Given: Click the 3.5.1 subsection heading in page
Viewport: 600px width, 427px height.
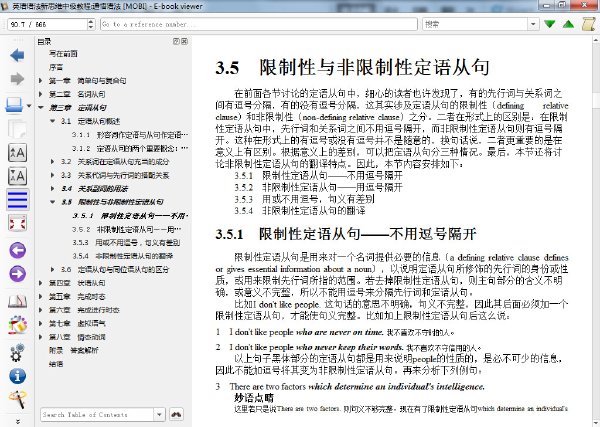Looking at the screenshot, I should tap(346, 234).
